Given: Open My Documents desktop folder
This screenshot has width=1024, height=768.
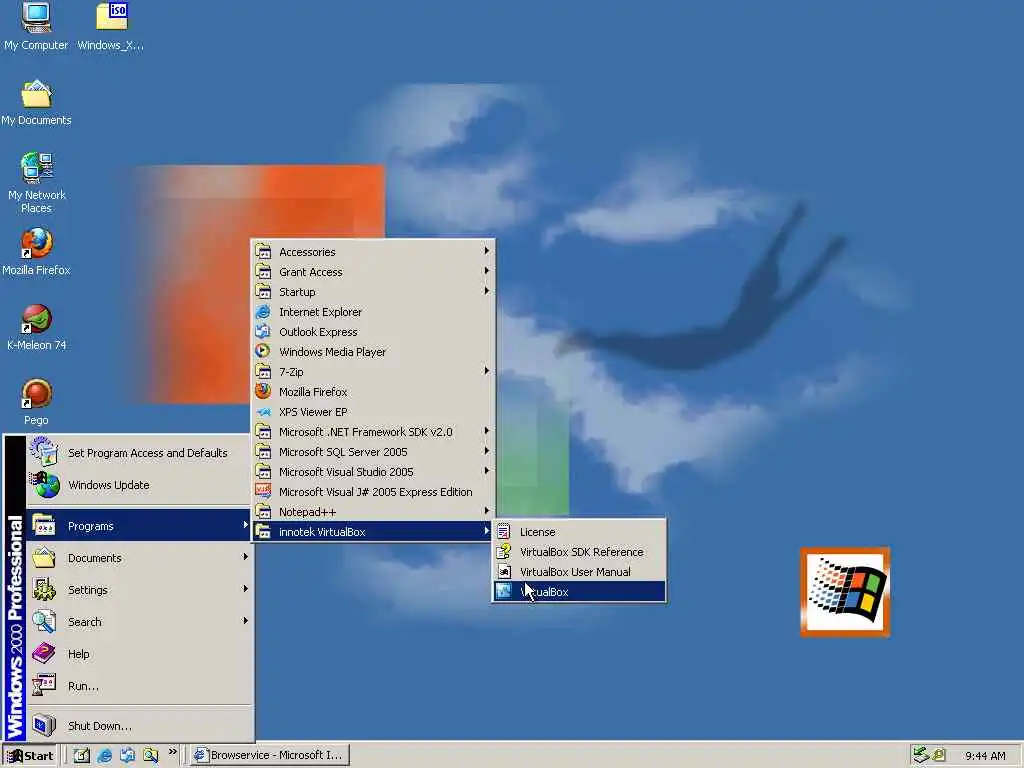Looking at the screenshot, I should (36, 103).
